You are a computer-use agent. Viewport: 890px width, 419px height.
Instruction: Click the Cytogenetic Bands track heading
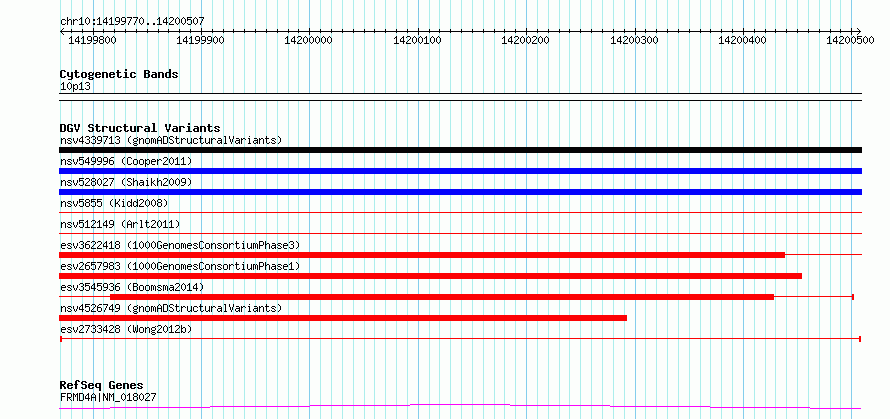[119, 74]
